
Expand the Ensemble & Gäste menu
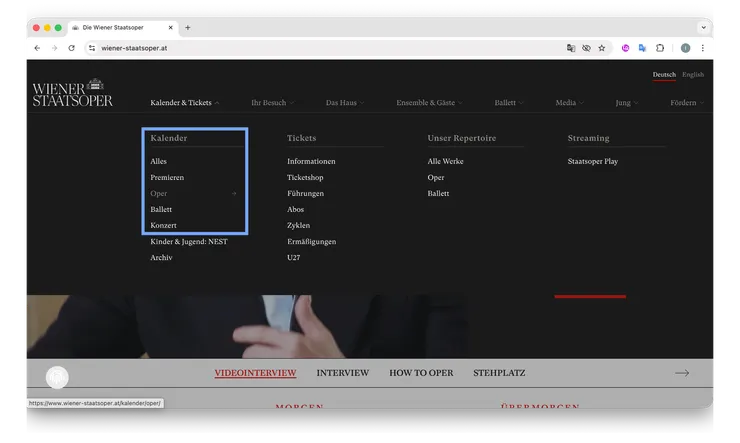tap(429, 103)
